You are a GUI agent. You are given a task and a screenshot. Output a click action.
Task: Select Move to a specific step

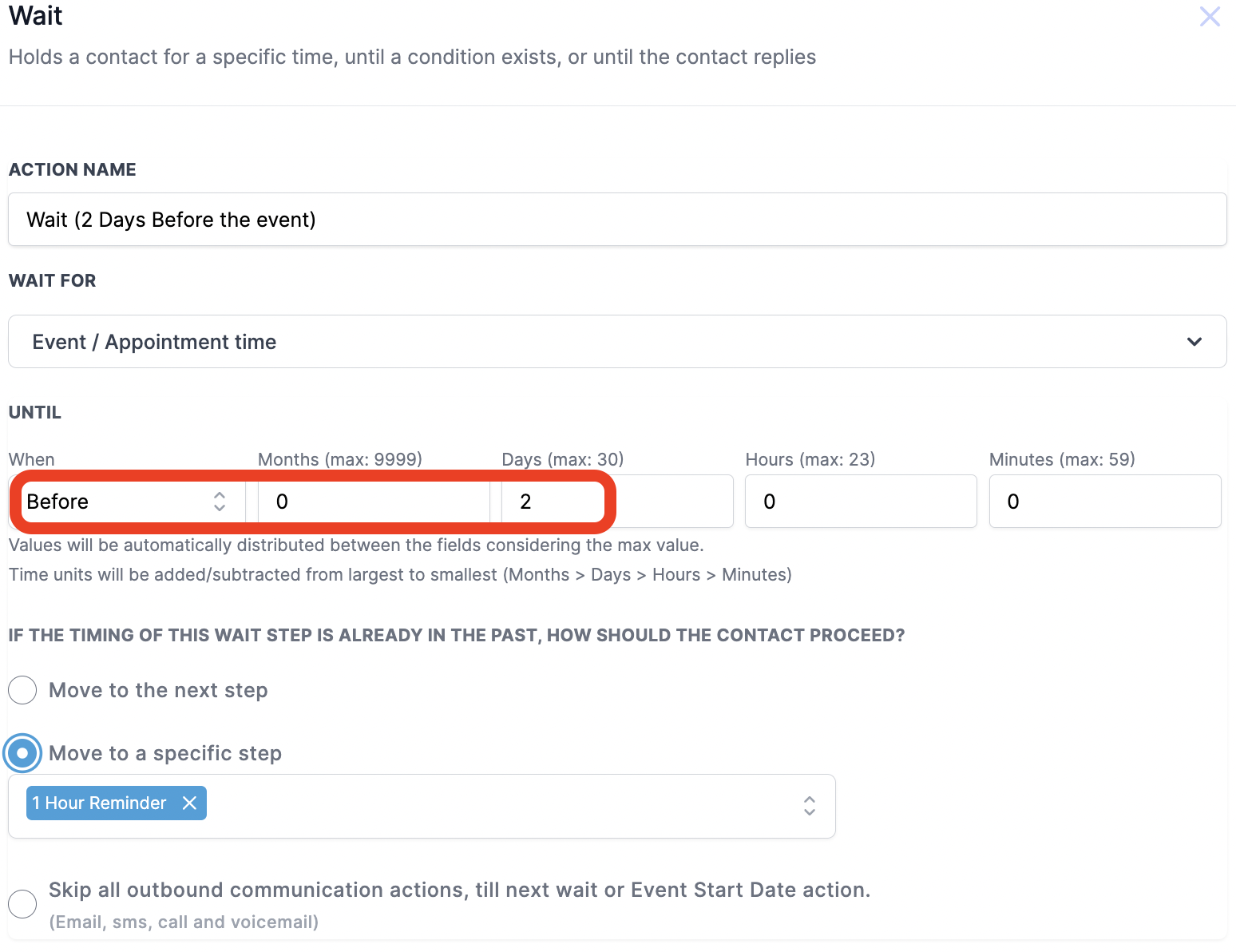coord(22,753)
